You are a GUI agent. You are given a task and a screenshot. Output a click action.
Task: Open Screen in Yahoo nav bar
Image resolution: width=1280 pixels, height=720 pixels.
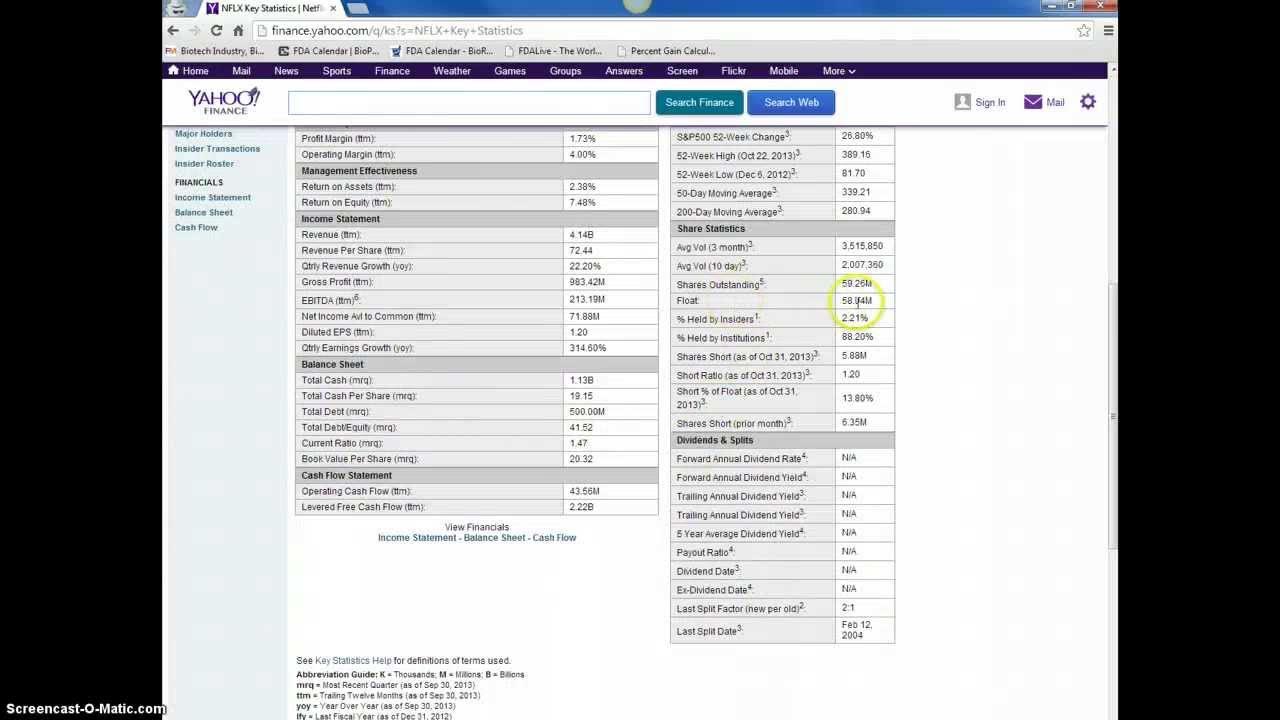click(x=682, y=71)
